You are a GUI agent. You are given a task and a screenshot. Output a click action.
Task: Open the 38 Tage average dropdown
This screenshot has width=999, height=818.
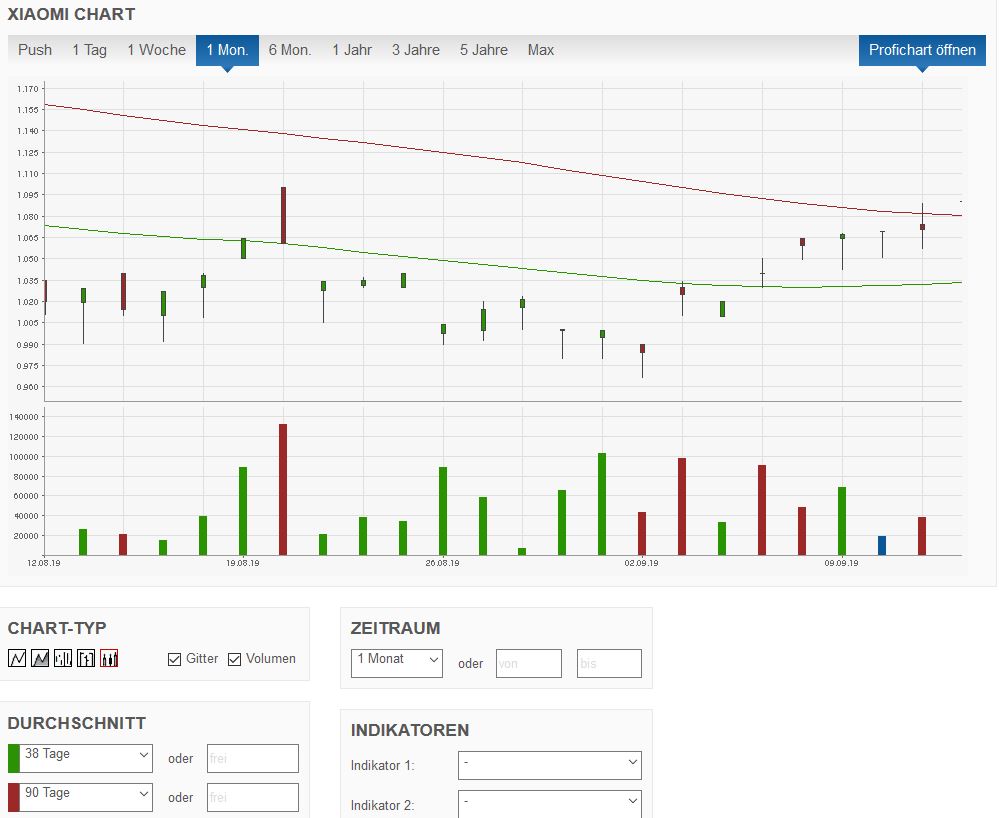86,758
